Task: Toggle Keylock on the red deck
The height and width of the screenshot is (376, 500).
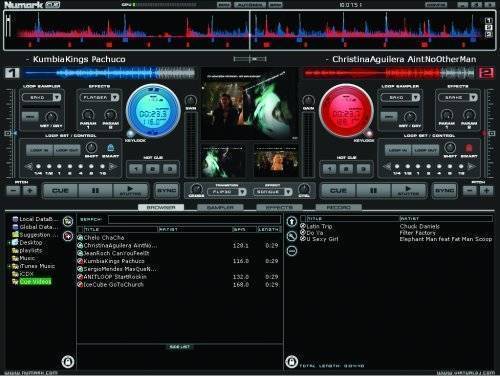Action: pos(369,134)
